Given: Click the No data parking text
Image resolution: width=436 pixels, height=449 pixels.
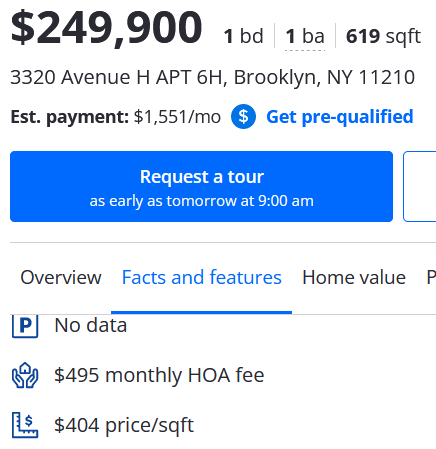Looking at the screenshot, I should (91, 325).
